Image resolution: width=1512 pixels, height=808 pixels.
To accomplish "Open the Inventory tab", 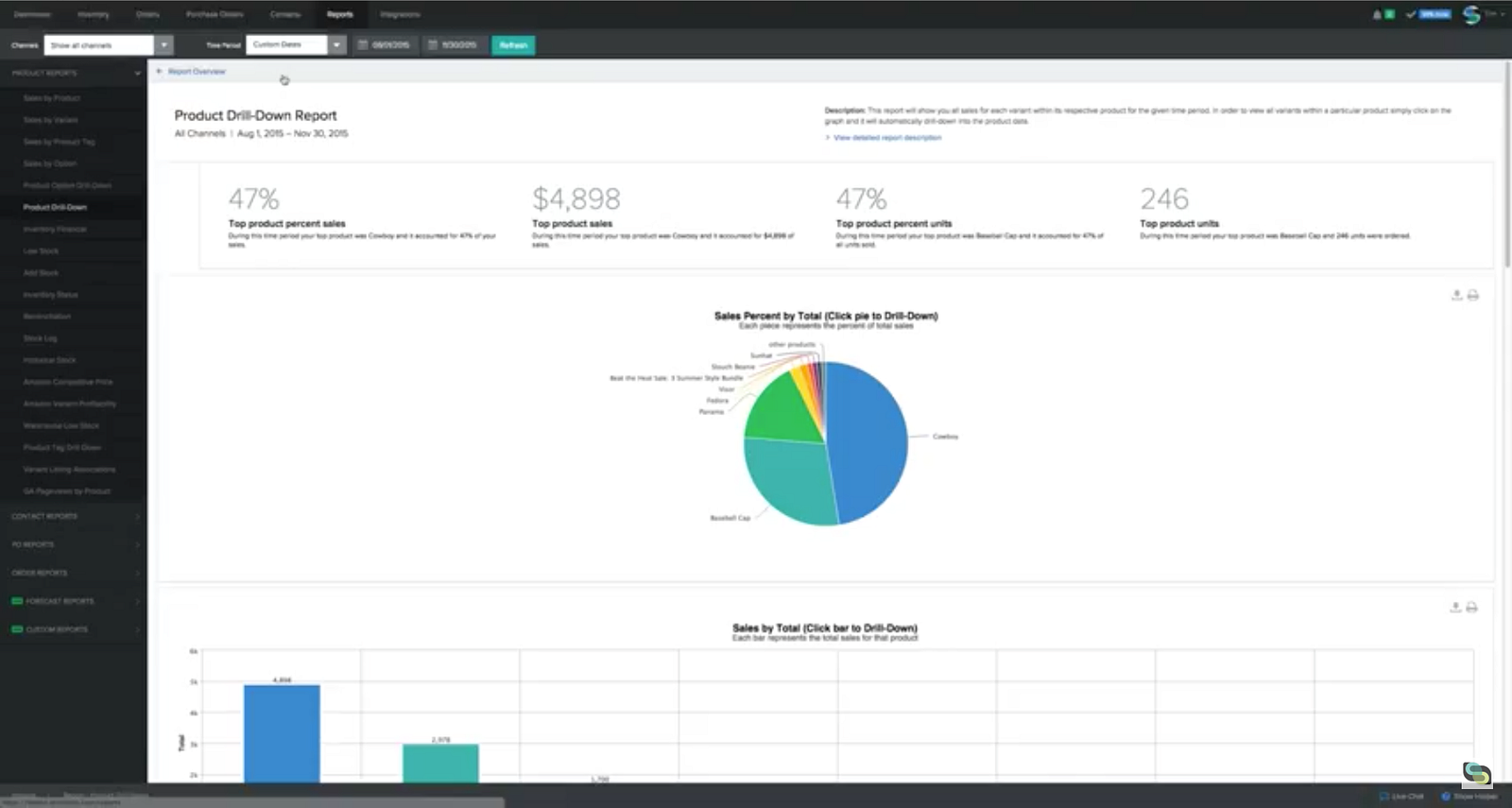I will click(x=94, y=14).
